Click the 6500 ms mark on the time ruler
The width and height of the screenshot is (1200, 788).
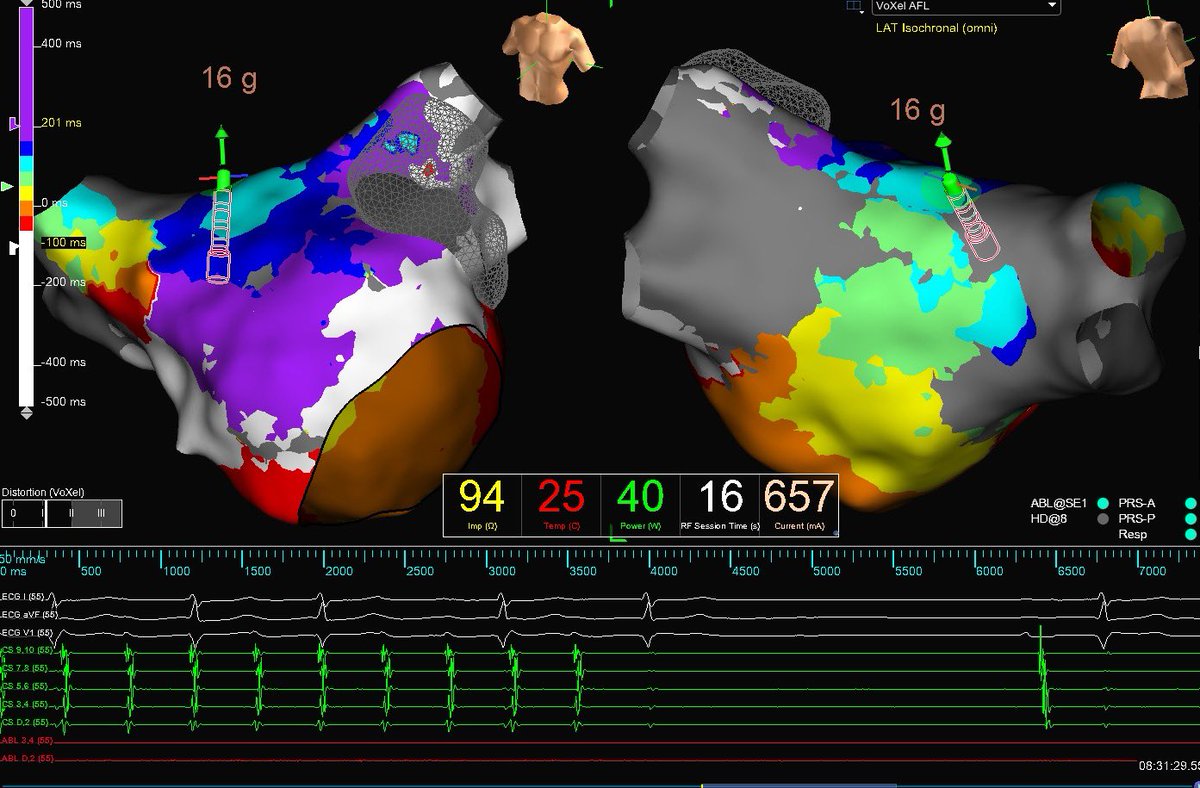click(x=1071, y=571)
